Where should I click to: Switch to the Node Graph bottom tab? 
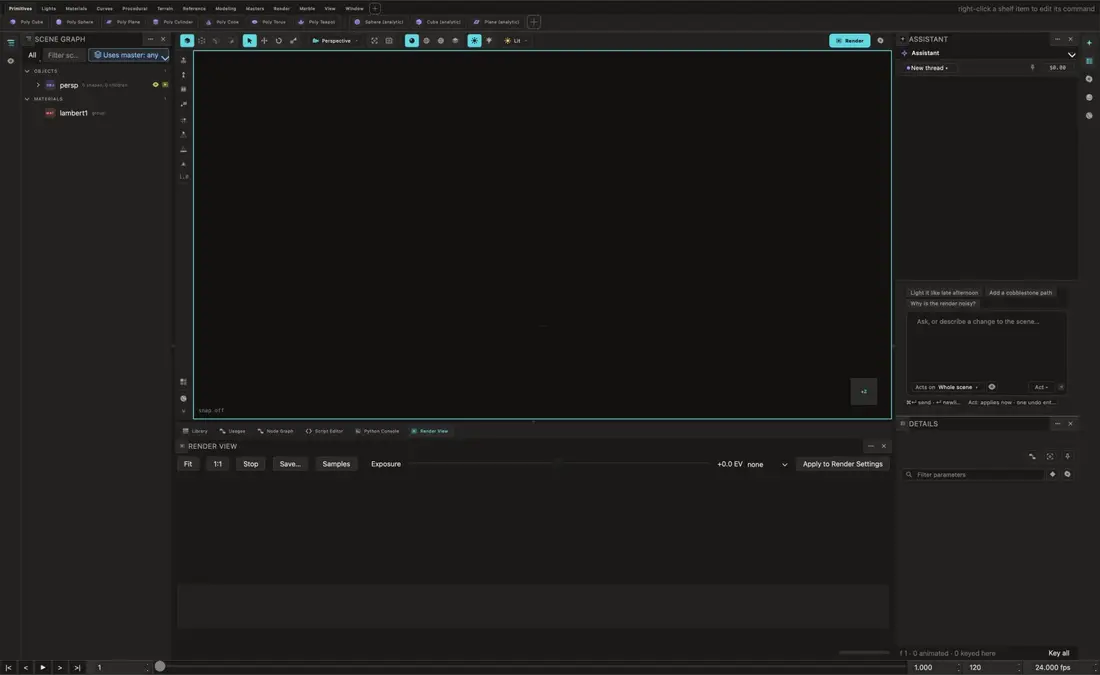click(275, 431)
